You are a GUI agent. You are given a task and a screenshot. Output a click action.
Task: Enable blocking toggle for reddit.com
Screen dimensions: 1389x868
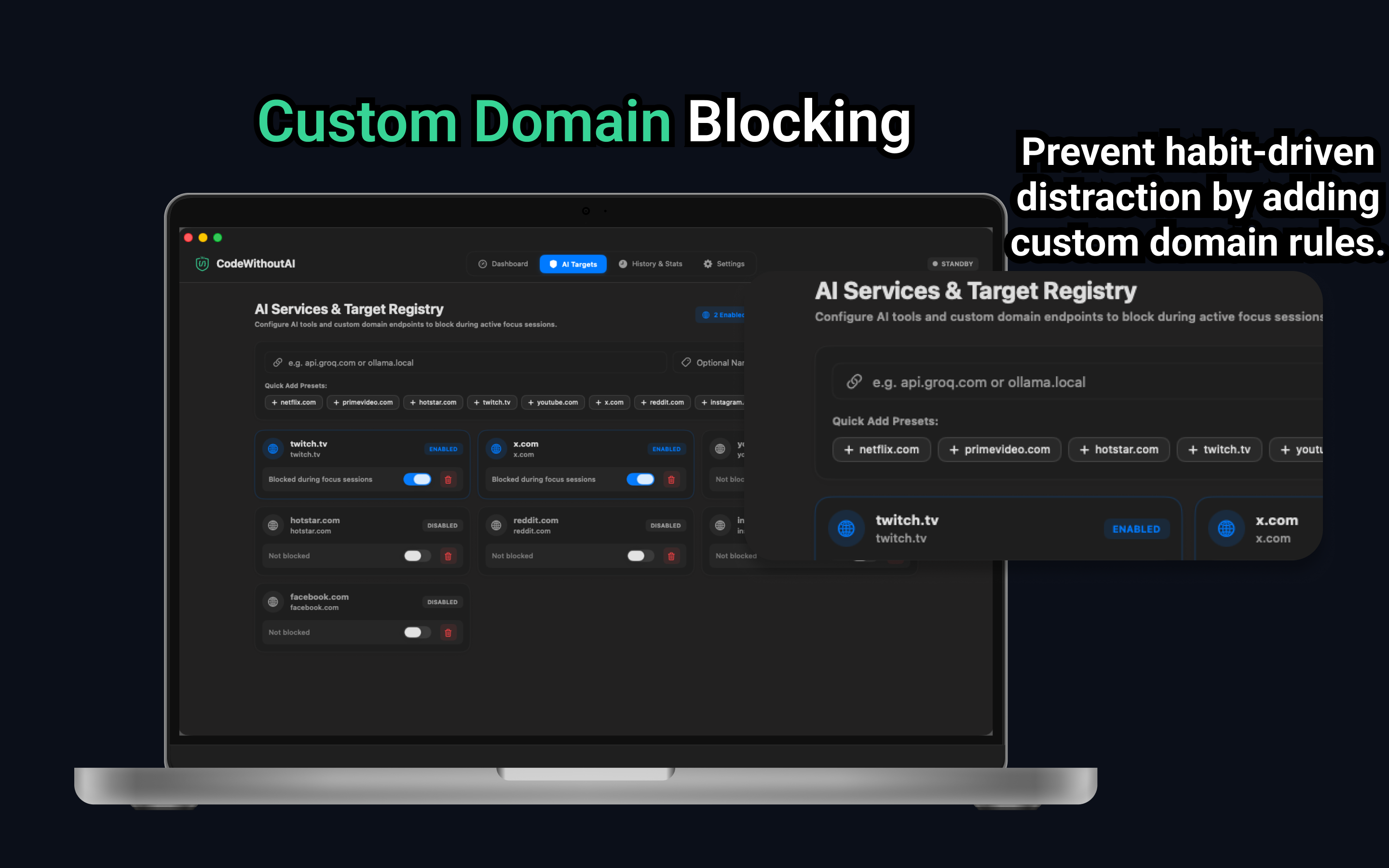pyautogui.click(x=640, y=556)
